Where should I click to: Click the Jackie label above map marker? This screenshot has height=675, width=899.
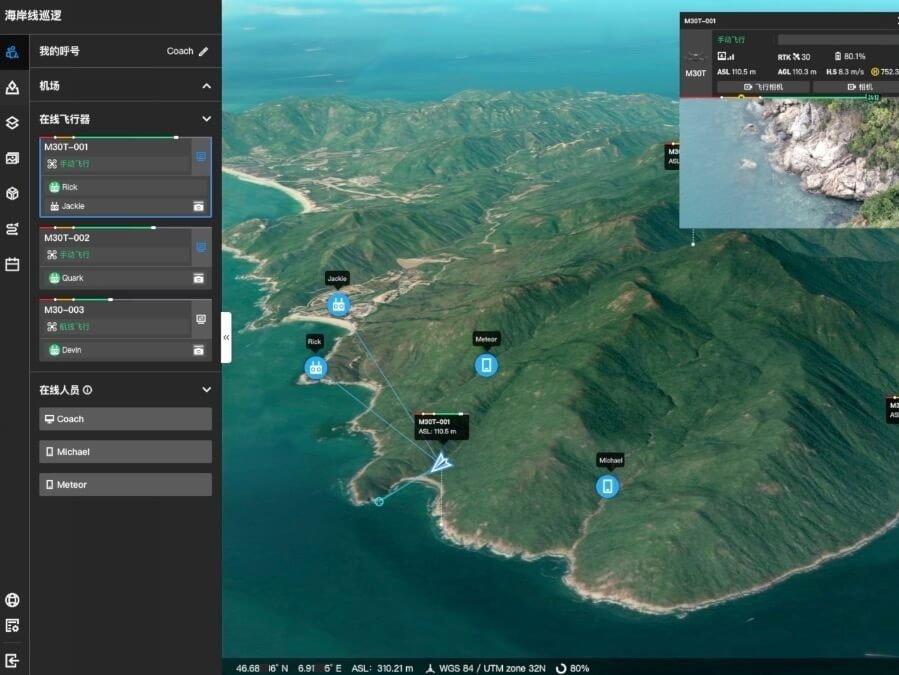(x=337, y=278)
